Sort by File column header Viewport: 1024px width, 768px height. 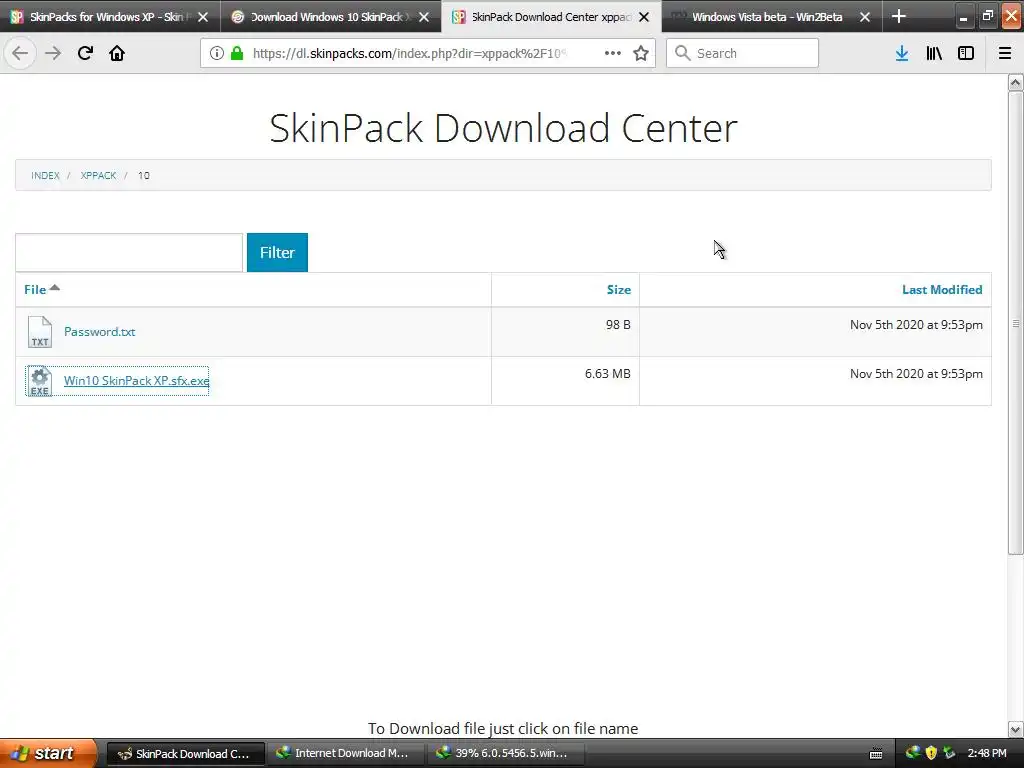coord(35,289)
